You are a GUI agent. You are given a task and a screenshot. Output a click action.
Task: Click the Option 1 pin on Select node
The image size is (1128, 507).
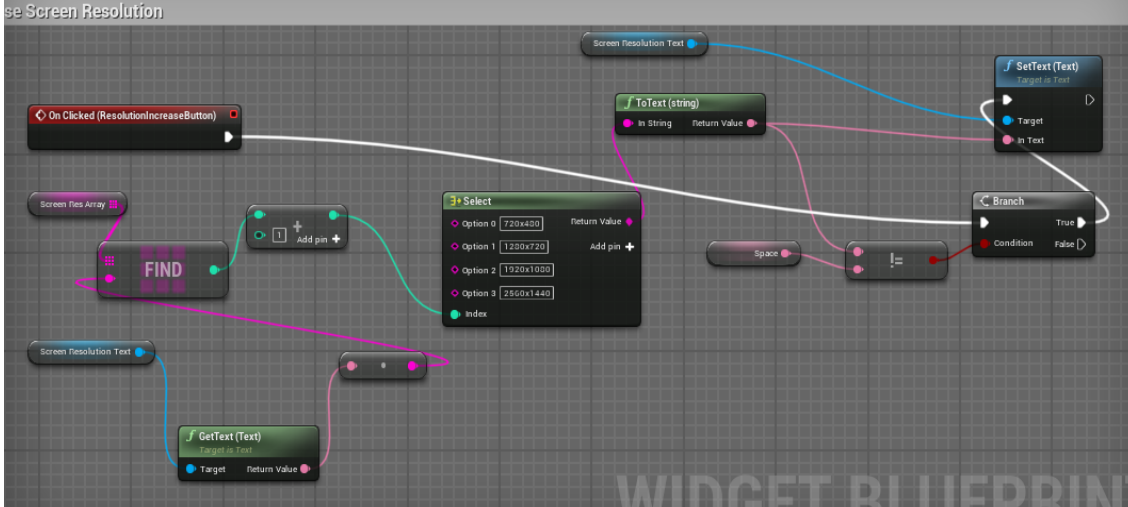coord(454,247)
